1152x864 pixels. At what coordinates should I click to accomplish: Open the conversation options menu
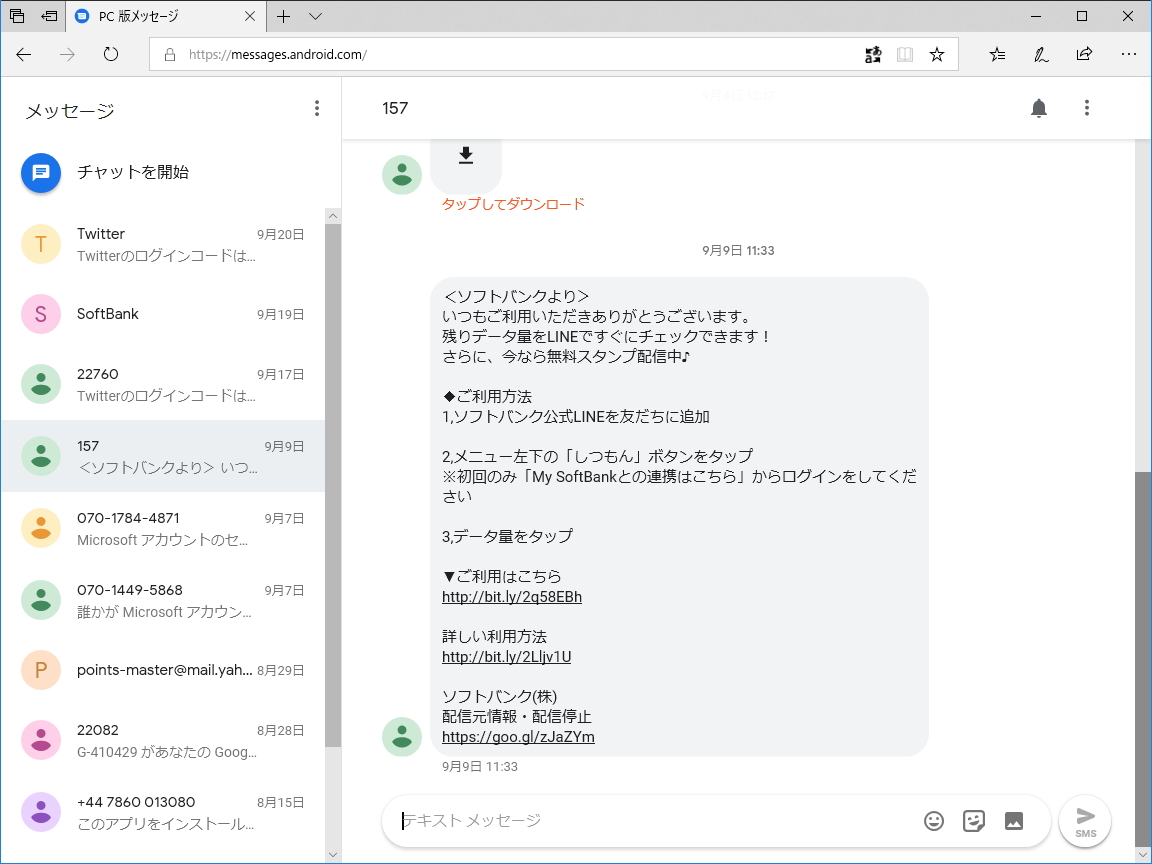1087,107
